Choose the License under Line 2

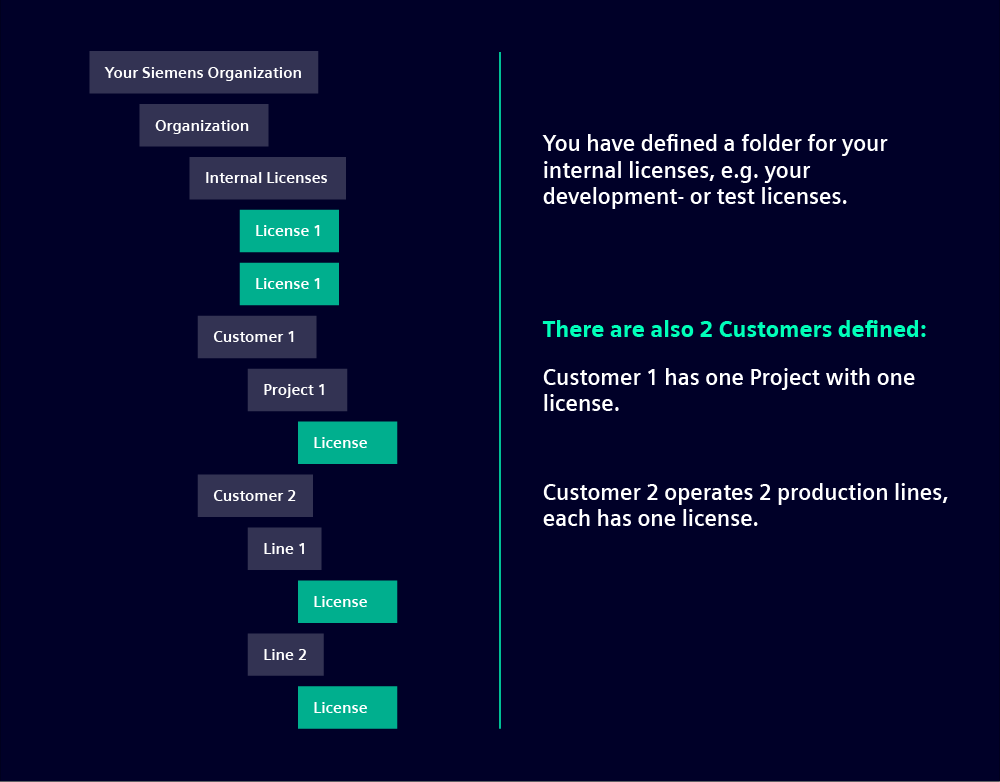[x=347, y=707]
